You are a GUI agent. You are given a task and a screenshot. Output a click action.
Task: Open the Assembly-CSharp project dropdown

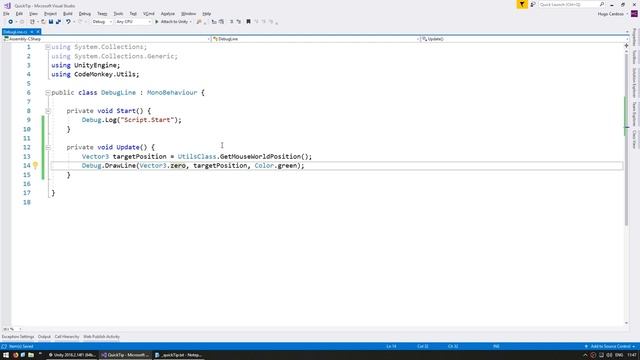pos(107,39)
